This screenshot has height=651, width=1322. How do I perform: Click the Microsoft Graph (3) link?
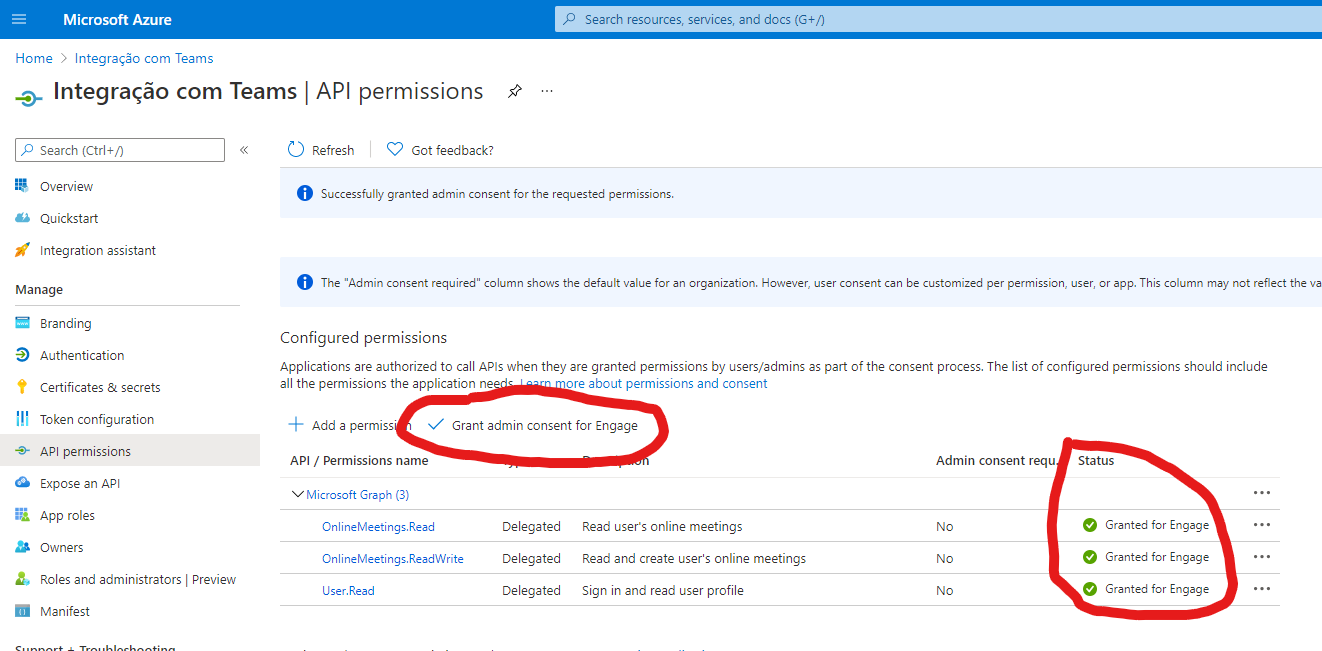(x=357, y=494)
